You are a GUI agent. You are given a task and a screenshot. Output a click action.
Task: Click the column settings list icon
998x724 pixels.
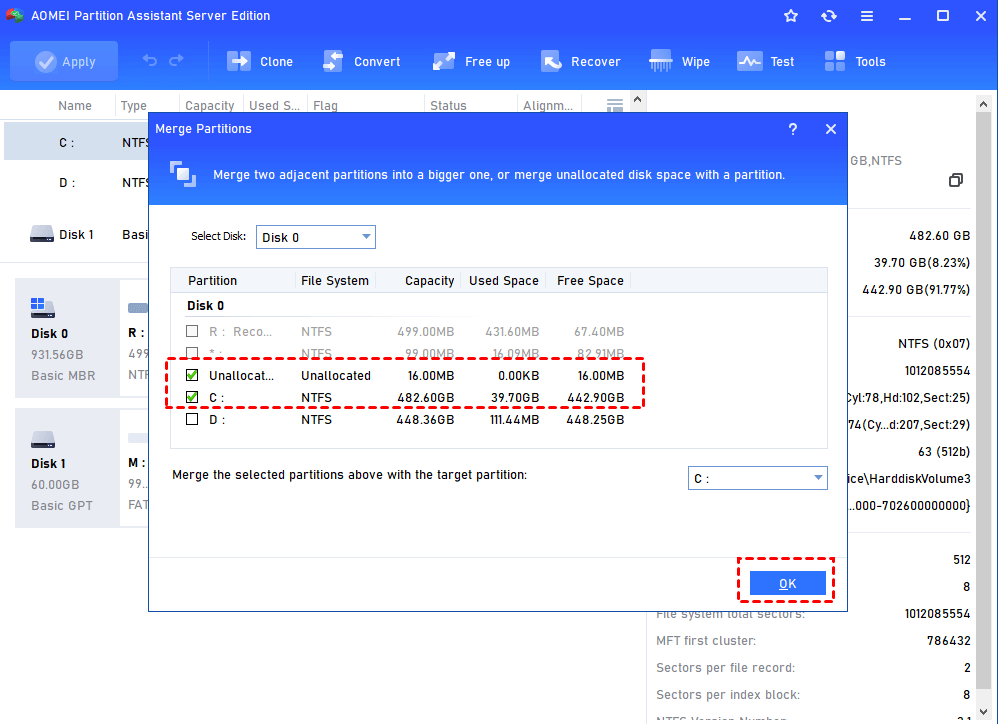coord(615,105)
